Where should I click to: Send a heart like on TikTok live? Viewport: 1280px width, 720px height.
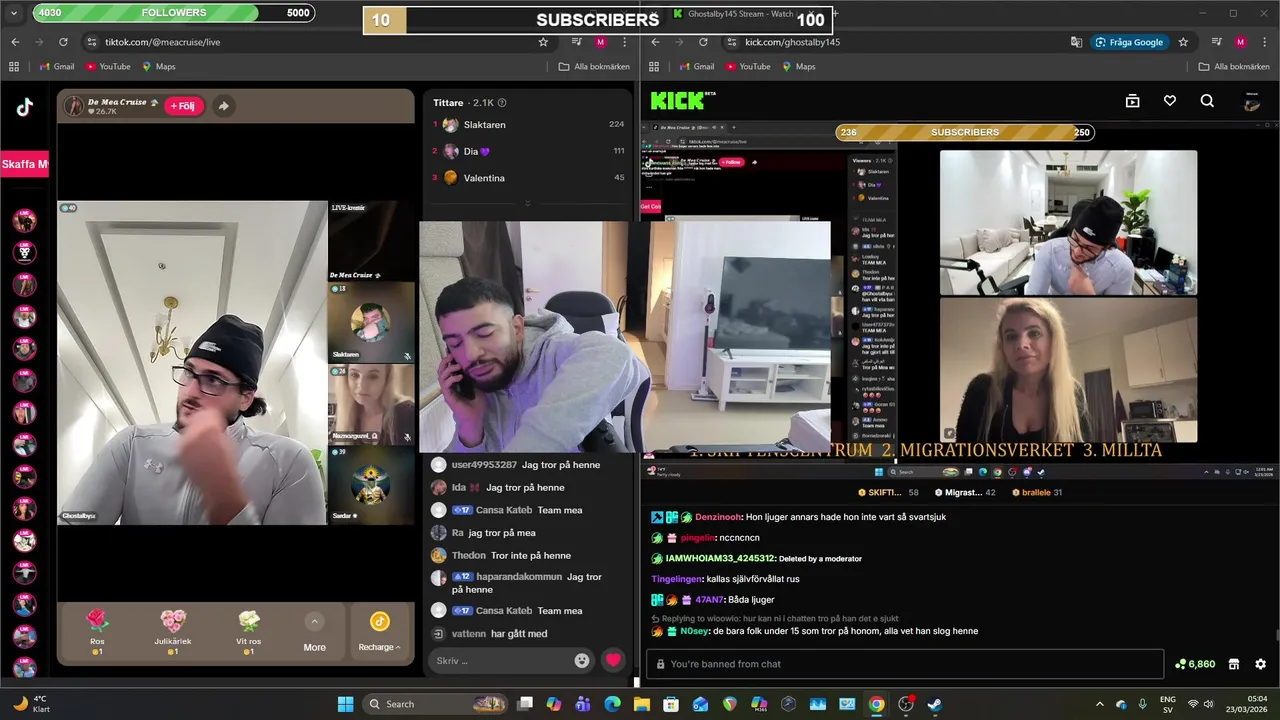point(613,660)
